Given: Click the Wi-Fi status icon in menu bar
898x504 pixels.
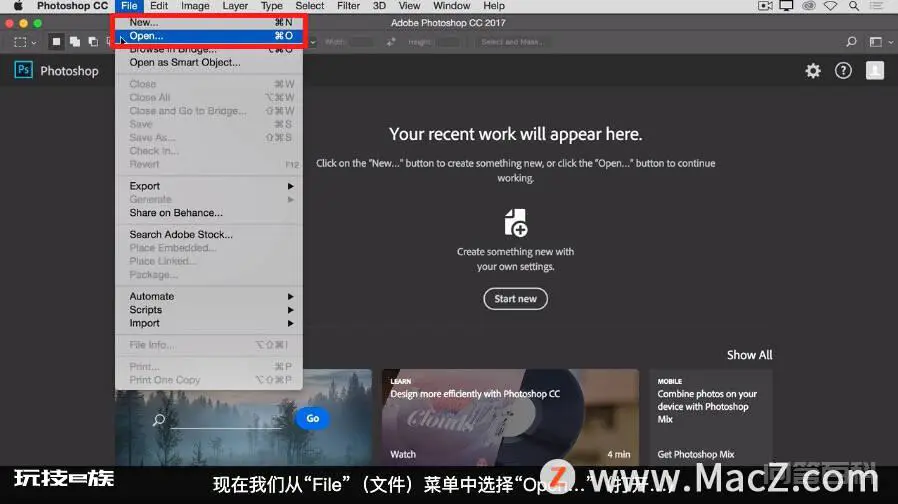Looking at the screenshot, I should click(x=830, y=6).
